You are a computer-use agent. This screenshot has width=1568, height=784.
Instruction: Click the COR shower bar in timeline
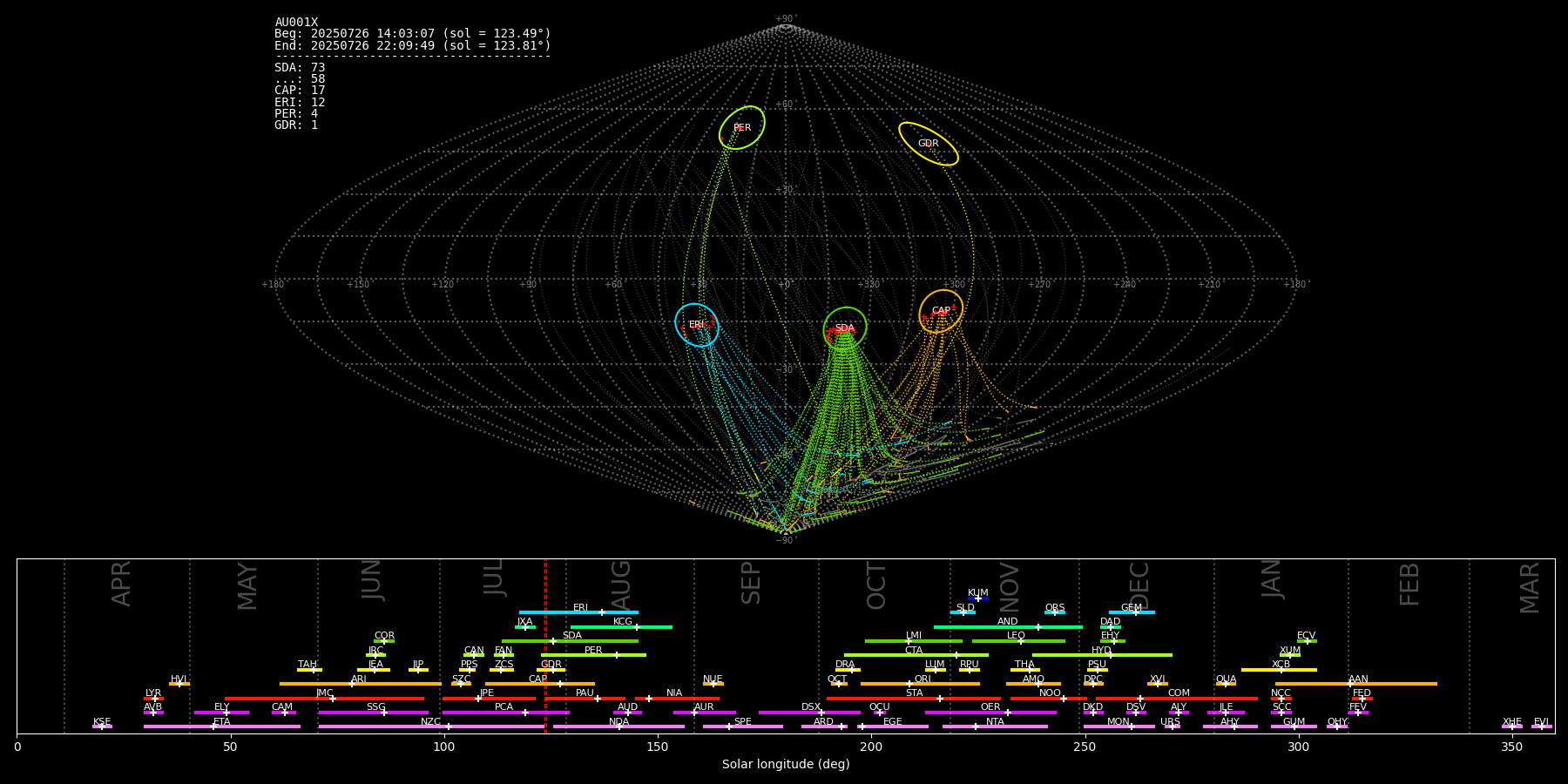(x=384, y=641)
